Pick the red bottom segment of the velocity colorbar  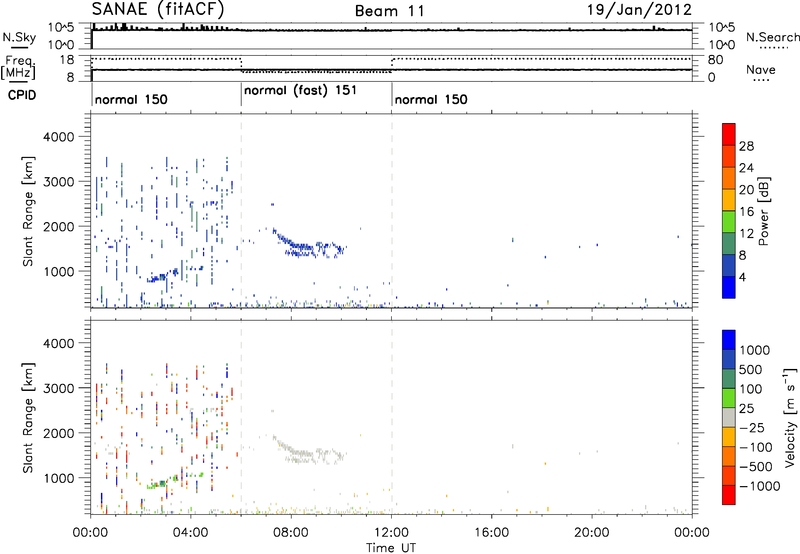729,495
